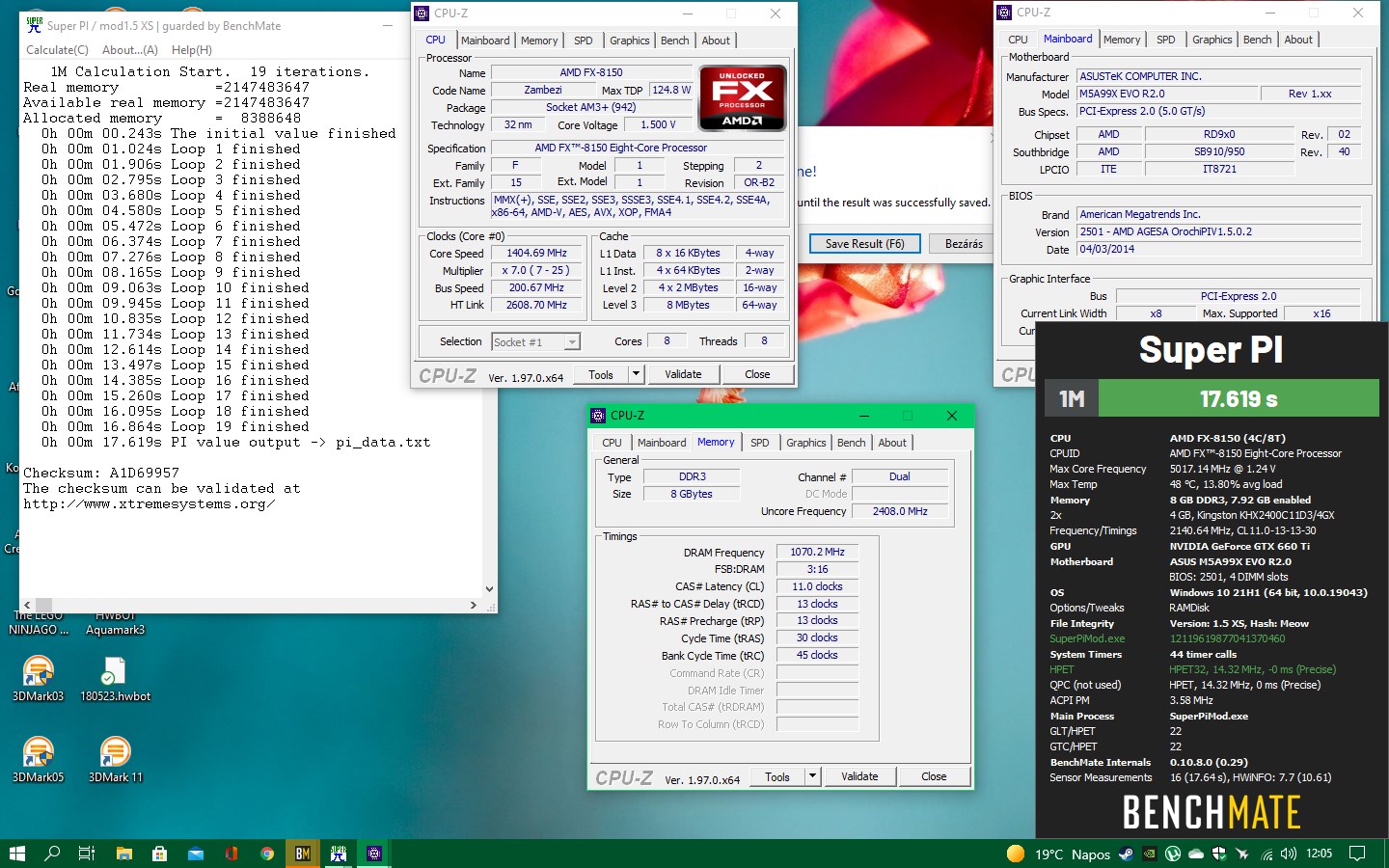Switch to CPU-Z on the taskbar
Screen dimensions: 1389x868
click(374, 854)
